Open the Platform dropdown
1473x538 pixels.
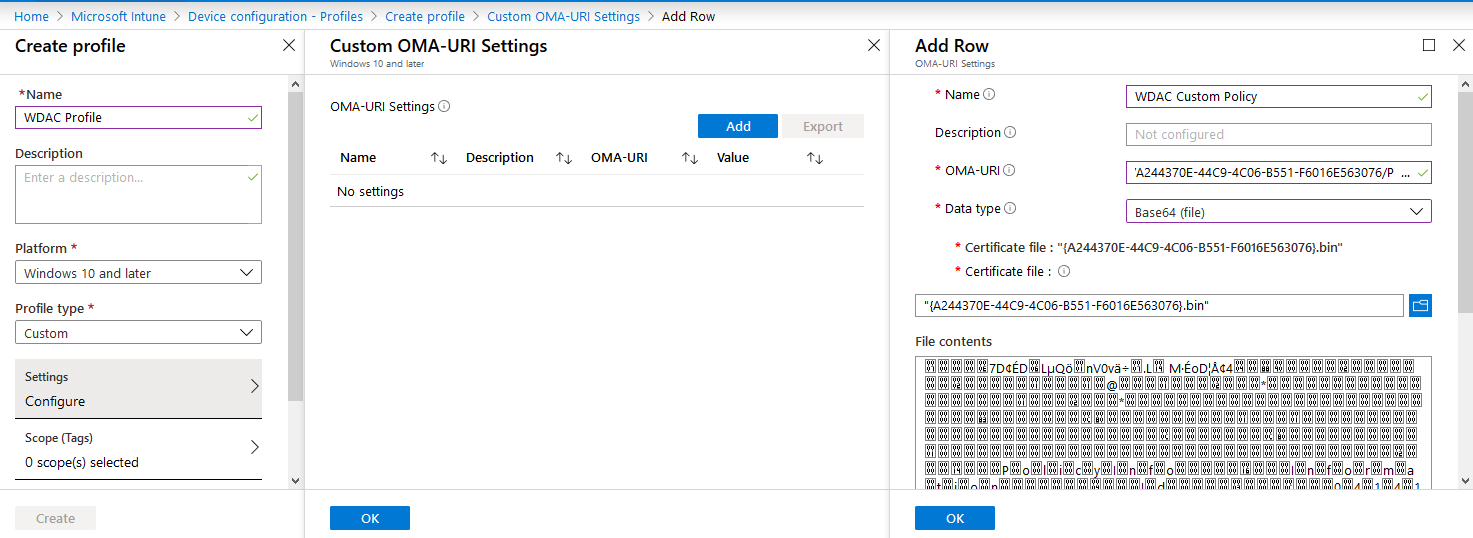tap(138, 273)
